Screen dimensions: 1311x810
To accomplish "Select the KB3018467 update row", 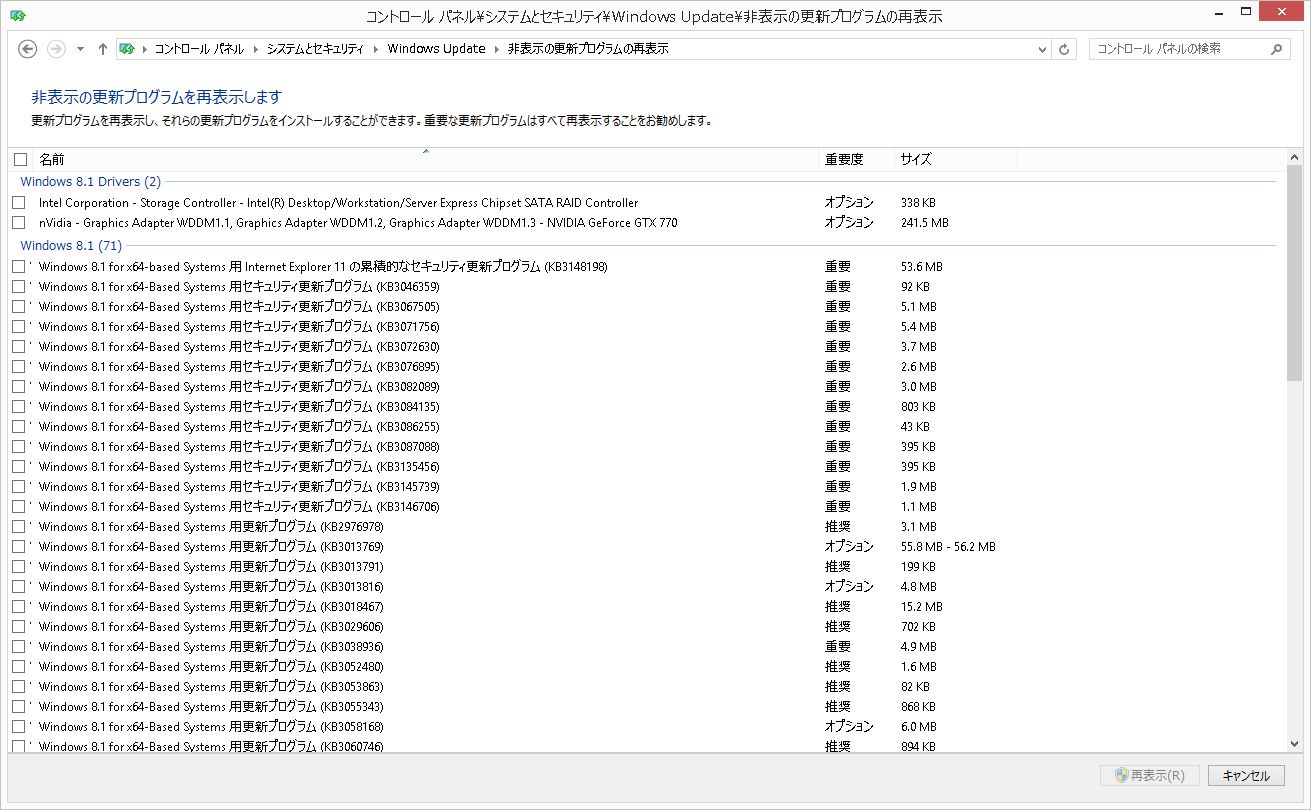I will (x=644, y=607).
